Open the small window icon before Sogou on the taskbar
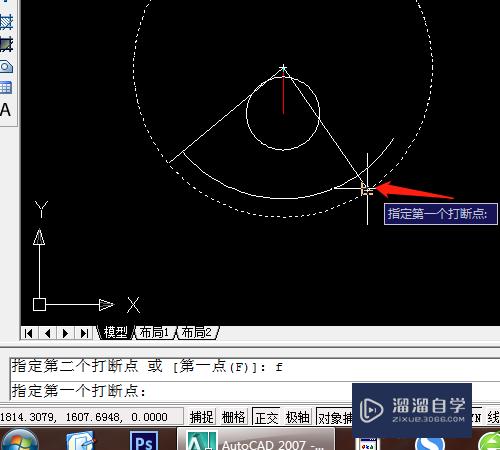Screen dimensions: 500x450 (368, 445)
